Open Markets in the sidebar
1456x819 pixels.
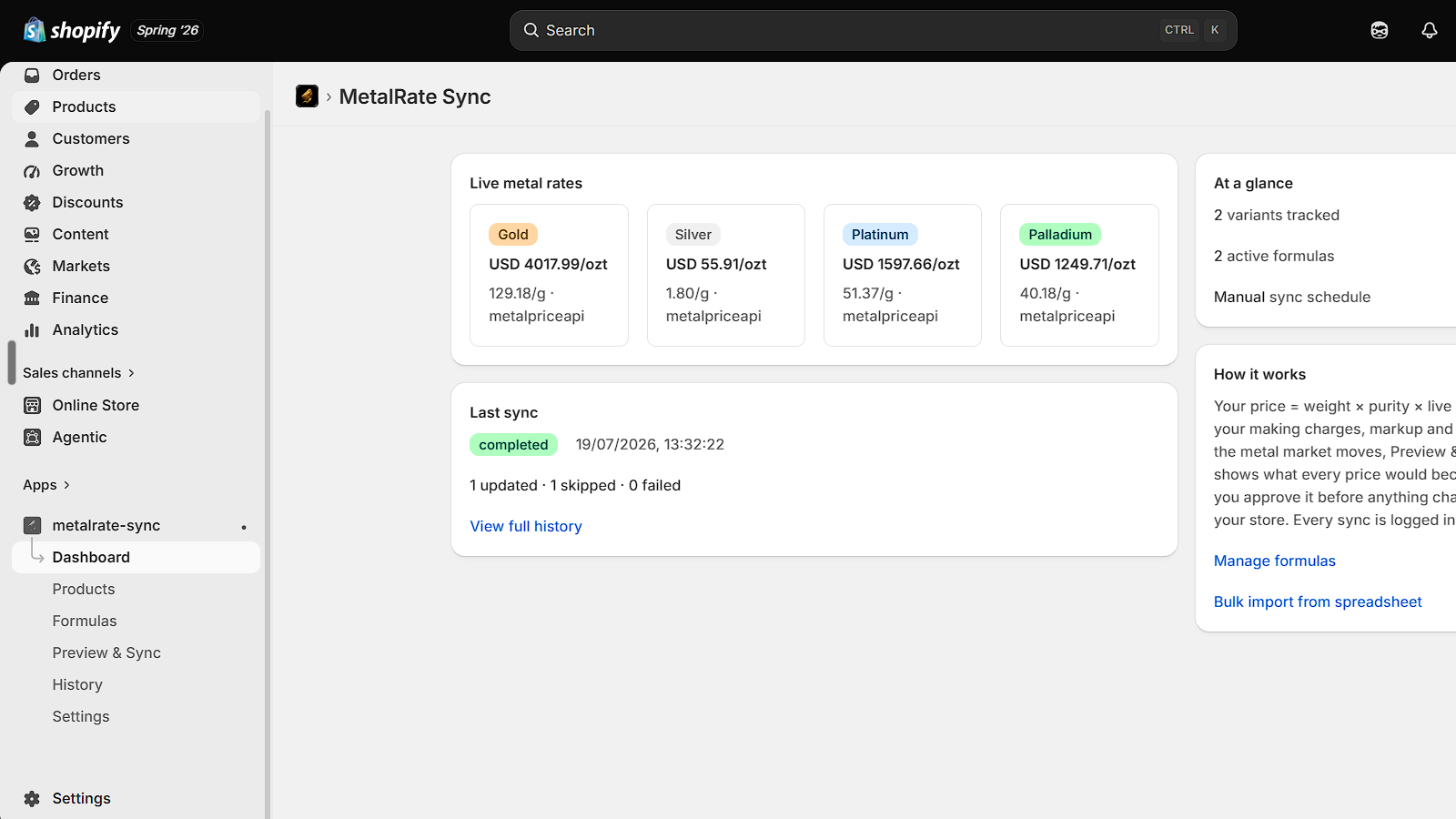pyautogui.click(x=136, y=267)
